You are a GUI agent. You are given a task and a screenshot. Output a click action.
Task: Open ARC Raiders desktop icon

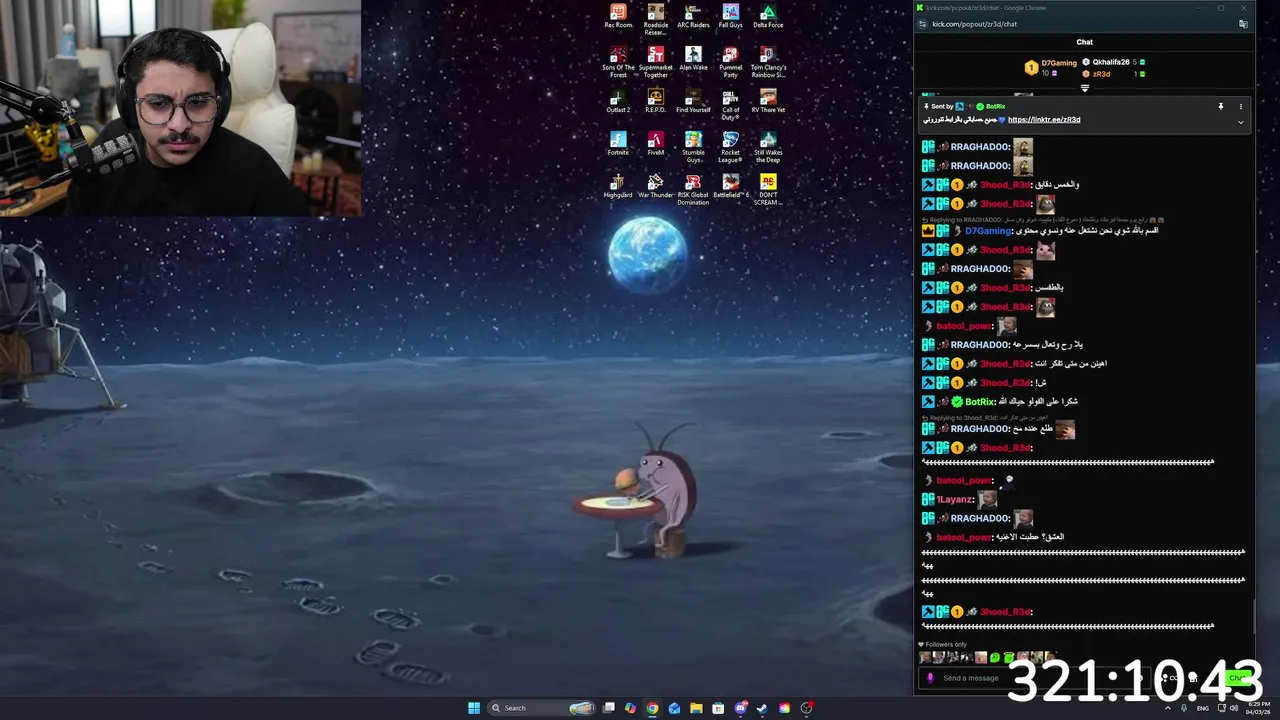[693, 17]
